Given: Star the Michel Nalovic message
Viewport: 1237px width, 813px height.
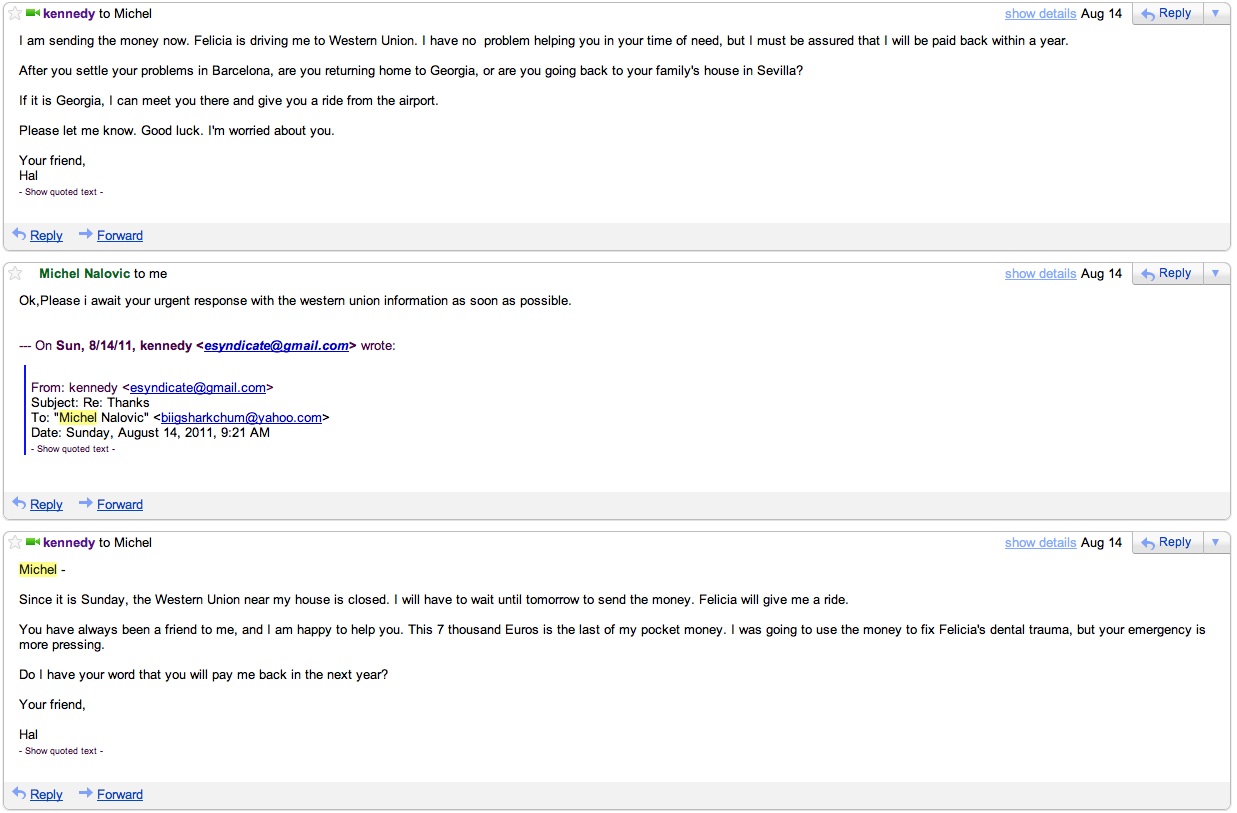Looking at the screenshot, I should 15,274.
